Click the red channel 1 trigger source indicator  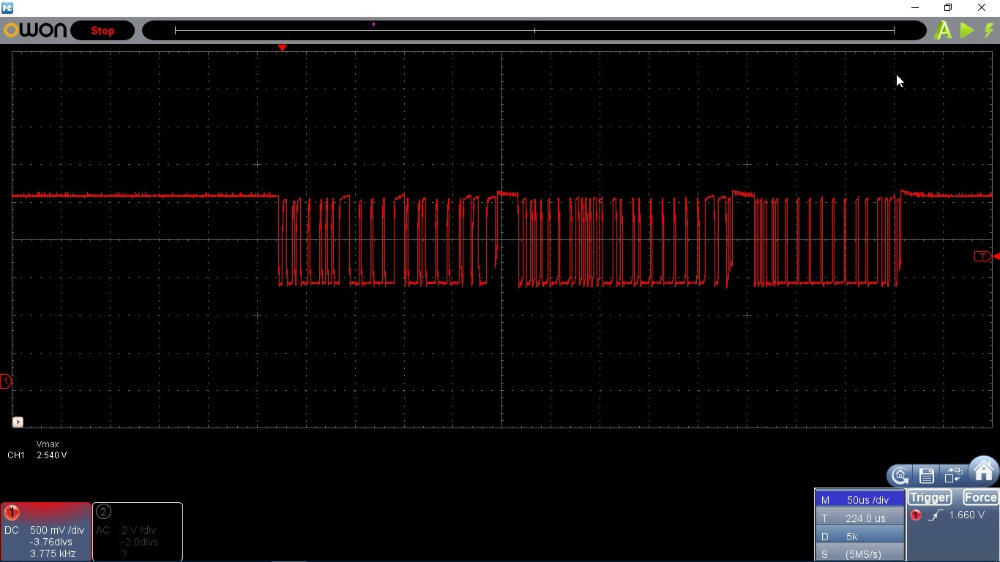pyautogui.click(x=916, y=515)
